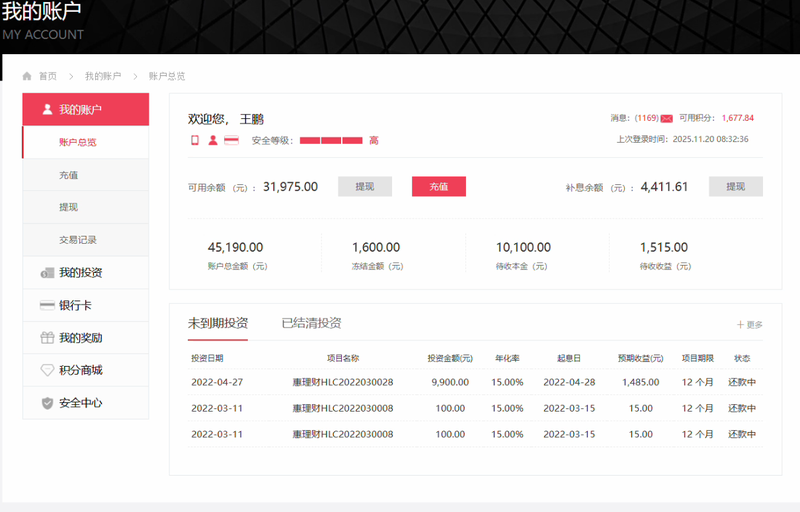The image size is (800, 512).
Task: Click the username 王鹏
Action: [x=252, y=119]
